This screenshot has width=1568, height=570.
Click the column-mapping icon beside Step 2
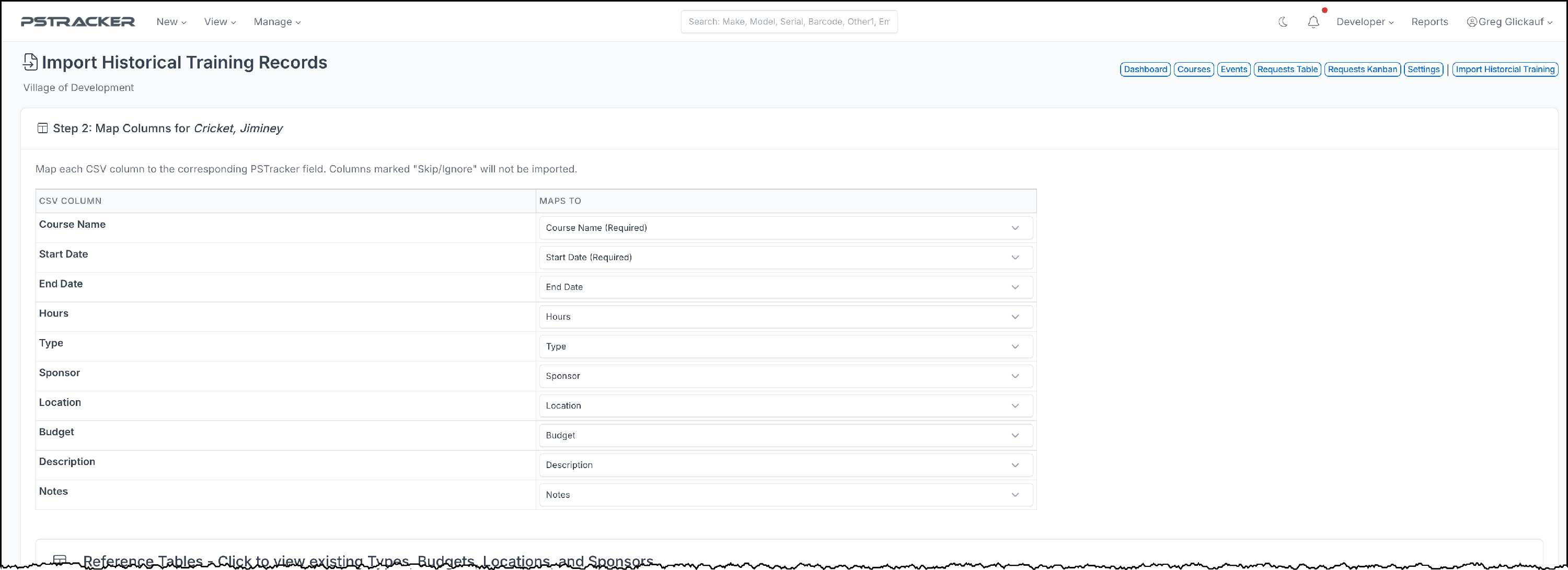point(43,129)
